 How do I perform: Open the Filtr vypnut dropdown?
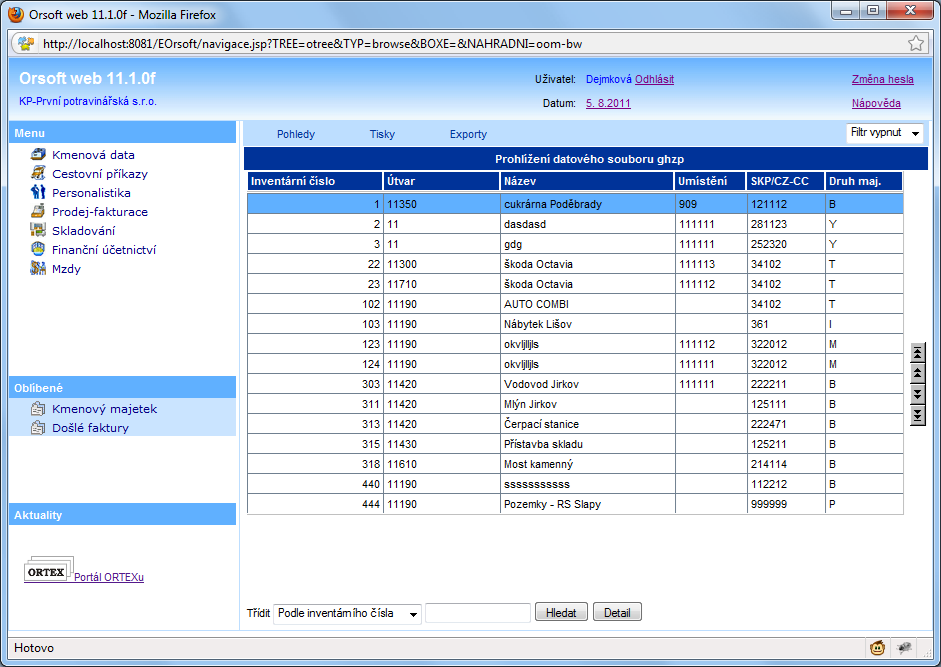click(x=884, y=133)
